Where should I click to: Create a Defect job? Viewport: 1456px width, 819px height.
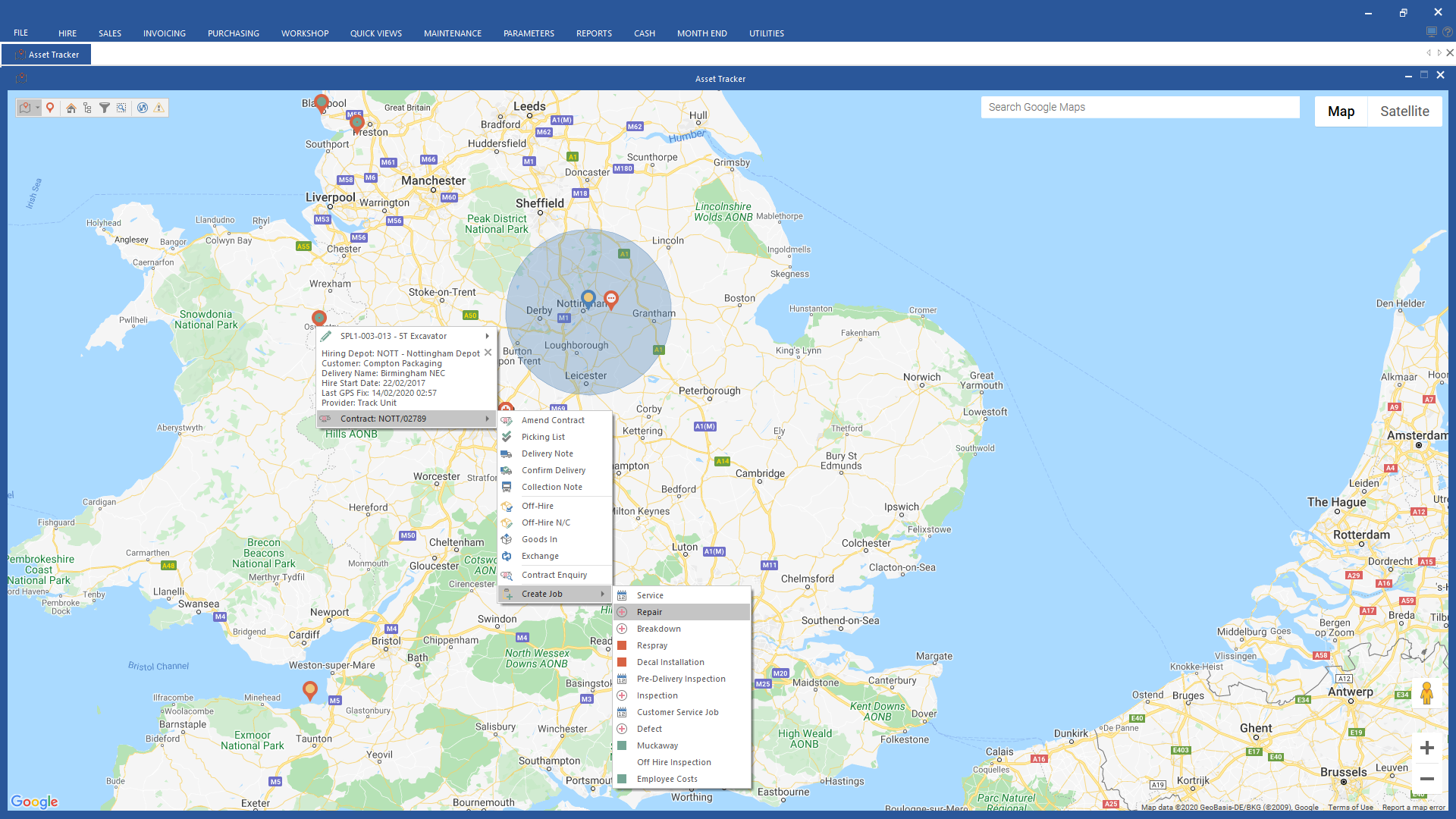click(x=682, y=729)
